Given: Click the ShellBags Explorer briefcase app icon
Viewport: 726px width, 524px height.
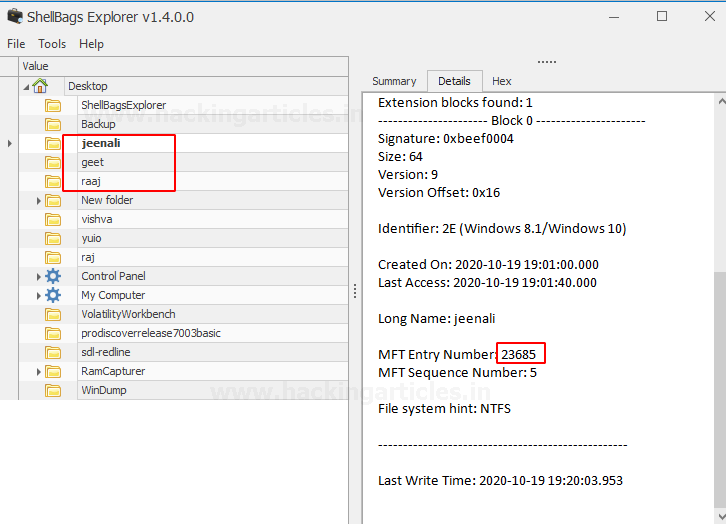Looking at the screenshot, I should pos(15,17).
